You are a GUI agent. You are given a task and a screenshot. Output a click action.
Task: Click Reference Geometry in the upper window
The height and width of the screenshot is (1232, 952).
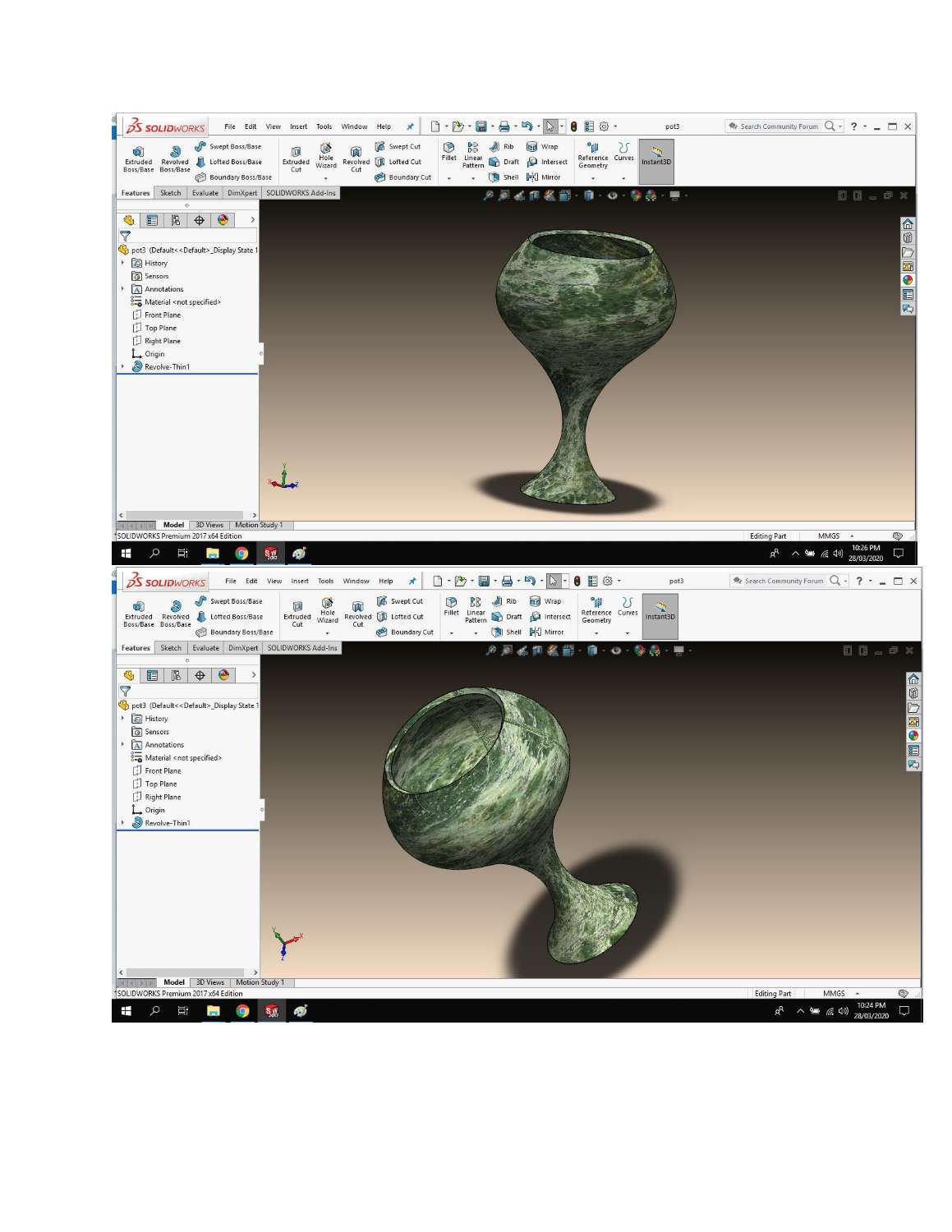point(592,156)
